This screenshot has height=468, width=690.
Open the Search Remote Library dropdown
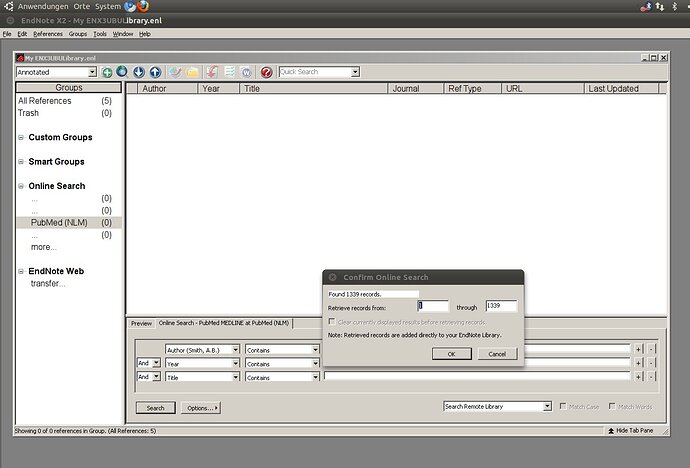coord(547,406)
